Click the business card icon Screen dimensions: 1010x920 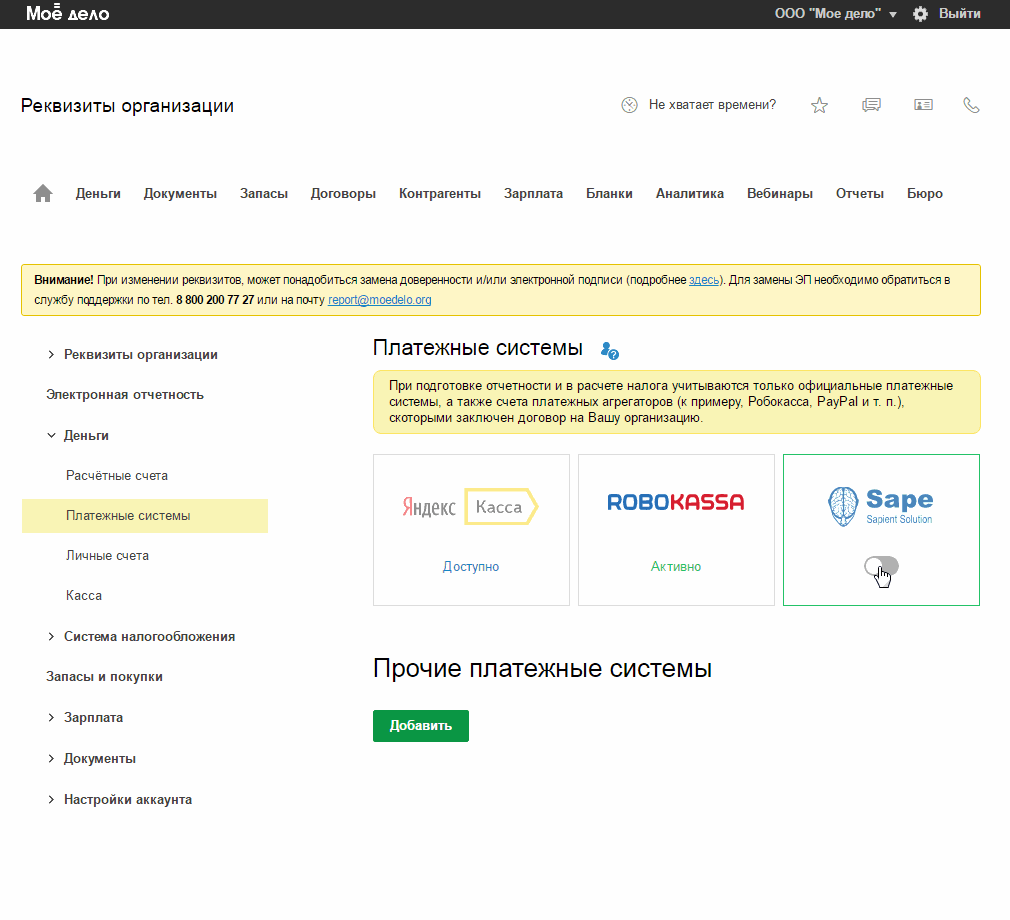click(923, 105)
